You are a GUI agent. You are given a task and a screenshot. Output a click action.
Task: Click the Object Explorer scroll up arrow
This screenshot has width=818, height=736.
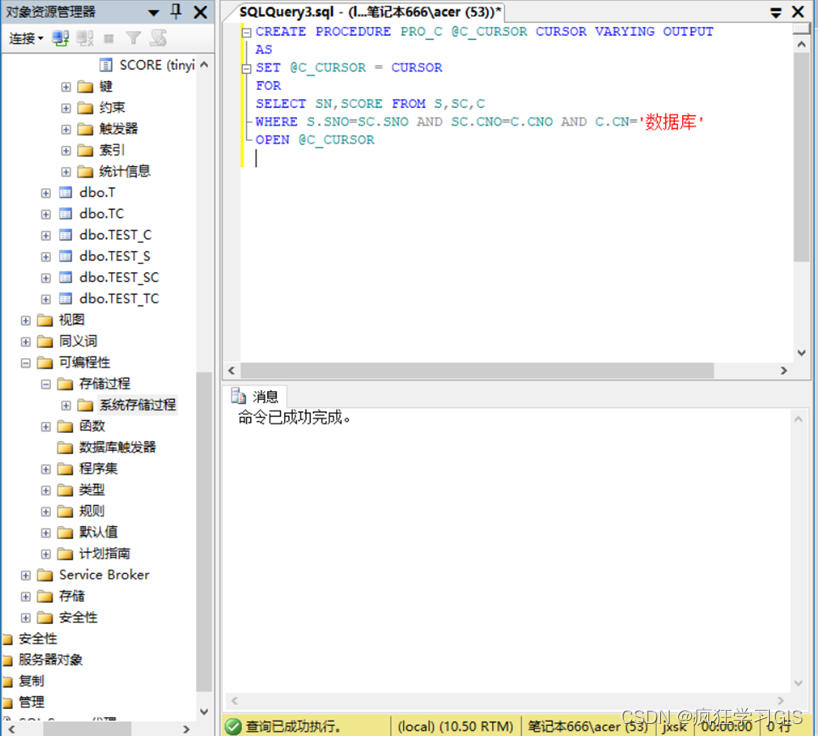(x=204, y=65)
